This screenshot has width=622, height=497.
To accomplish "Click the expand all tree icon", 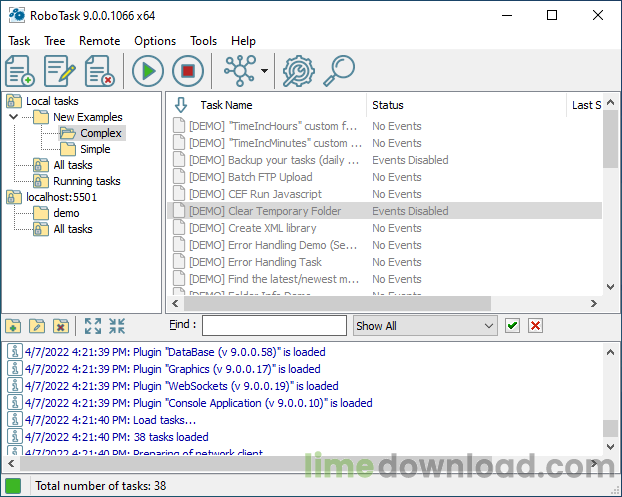I will tap(93, 326).
